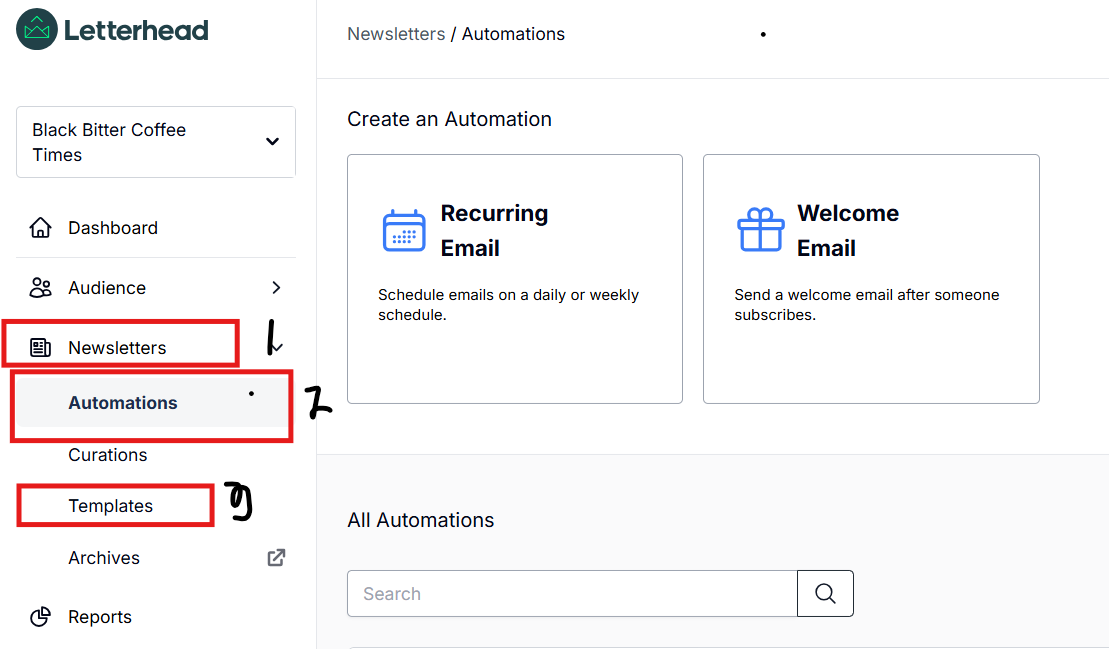The image size is (1109, 649).
Task: Click the Recurring Email calendar icon
Action: 404,230
